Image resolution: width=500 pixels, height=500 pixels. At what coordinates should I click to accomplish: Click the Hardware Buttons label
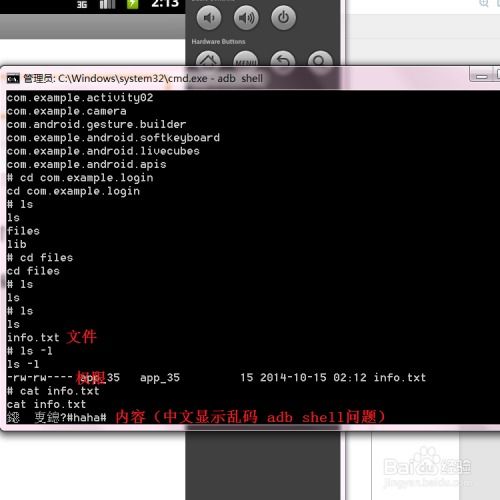tap(218, 42)
